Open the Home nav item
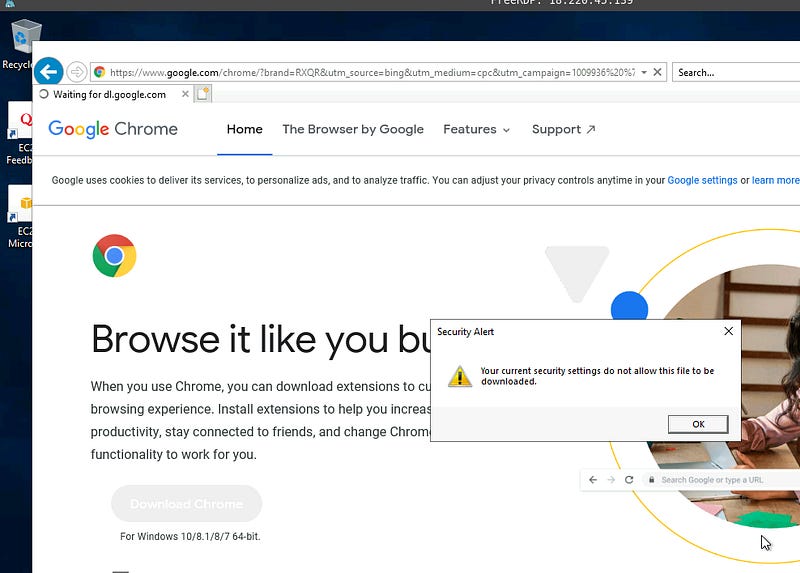This screenshot has height=573, width=800. click(244, 129)
